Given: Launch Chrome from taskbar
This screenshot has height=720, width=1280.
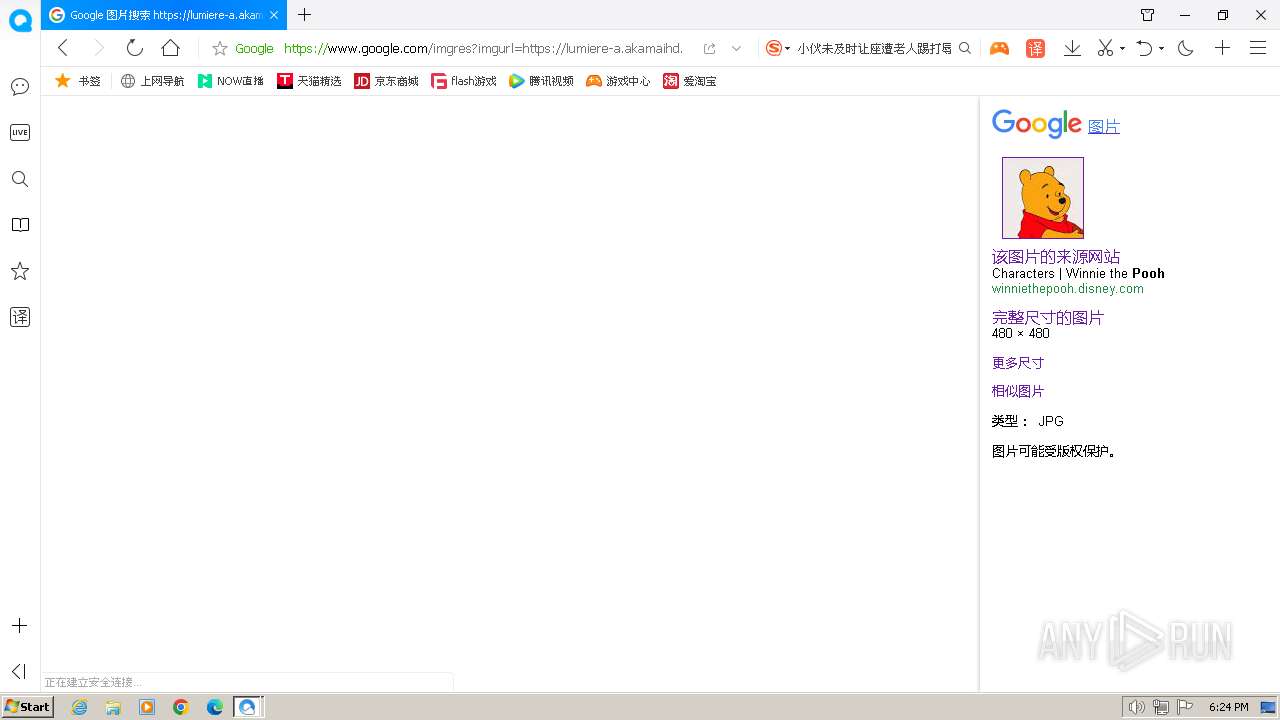Looking at the screenshot, I should point(181,707).
